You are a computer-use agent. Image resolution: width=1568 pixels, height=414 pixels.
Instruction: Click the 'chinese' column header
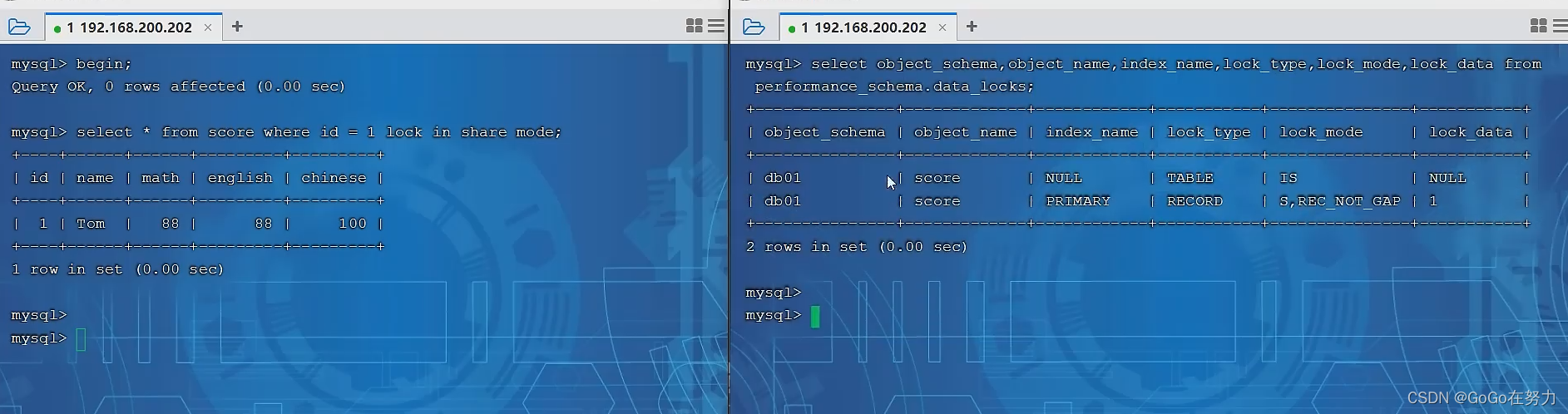click(334, 178)
